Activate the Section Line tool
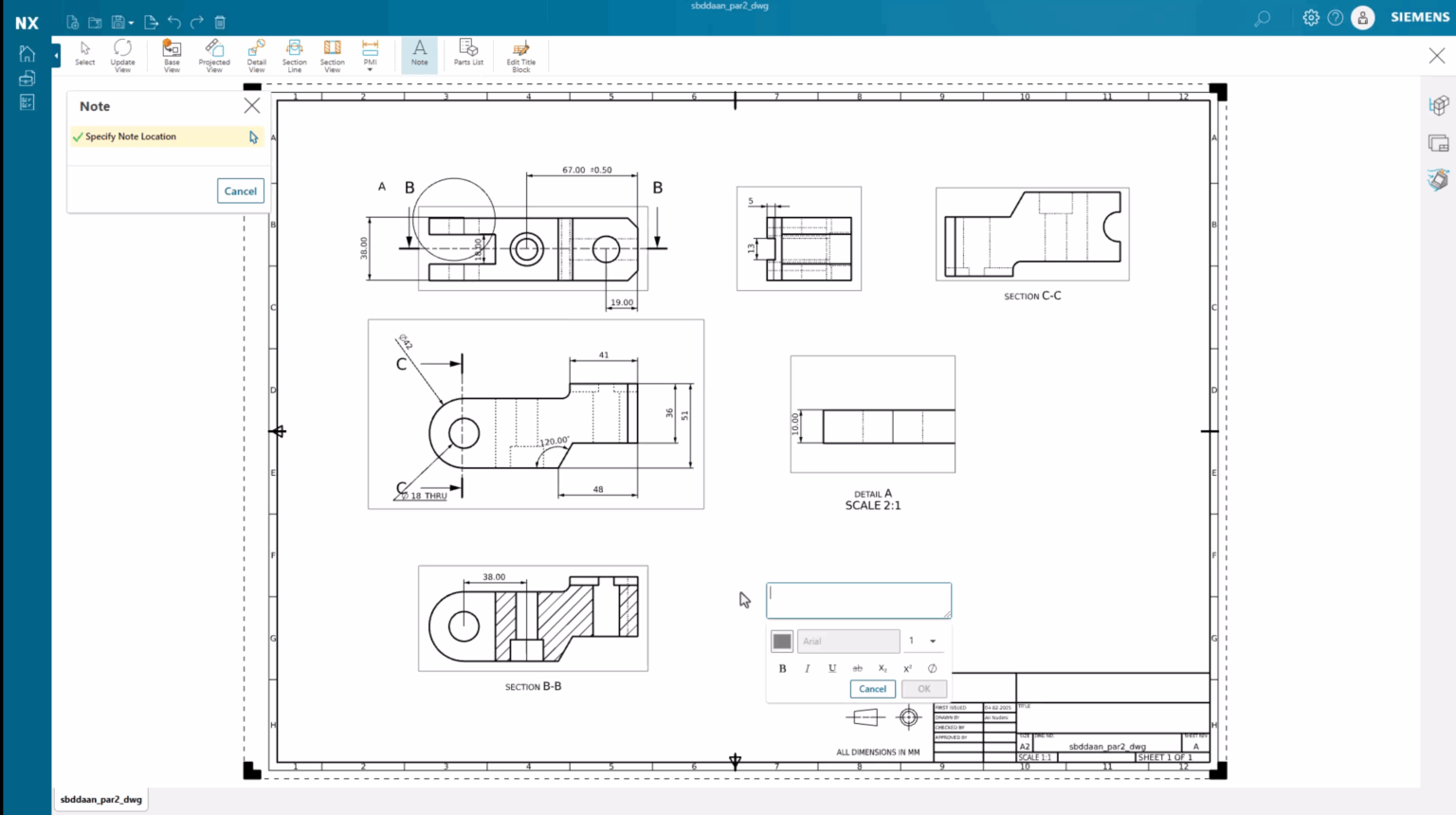Image resolution: width=1456 pixels, height=815 pixels. click(294, 55)
